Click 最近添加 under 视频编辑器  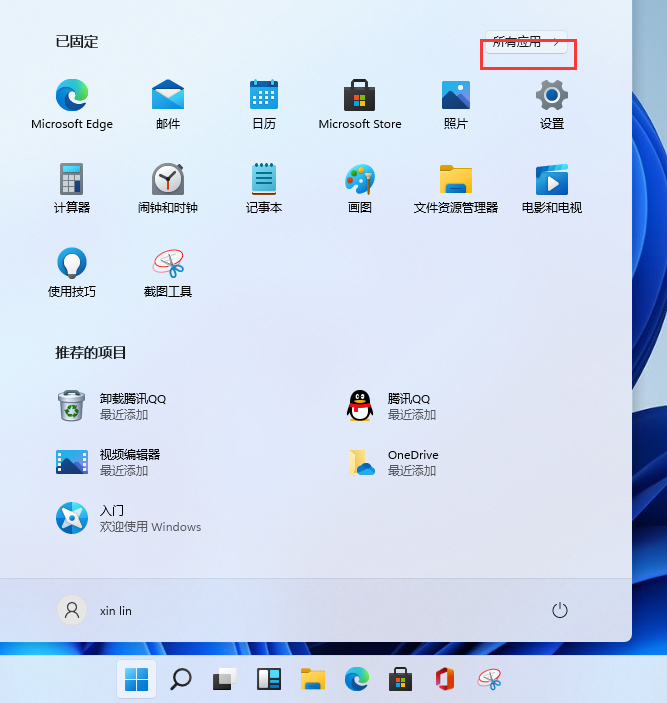click(124, 470)
